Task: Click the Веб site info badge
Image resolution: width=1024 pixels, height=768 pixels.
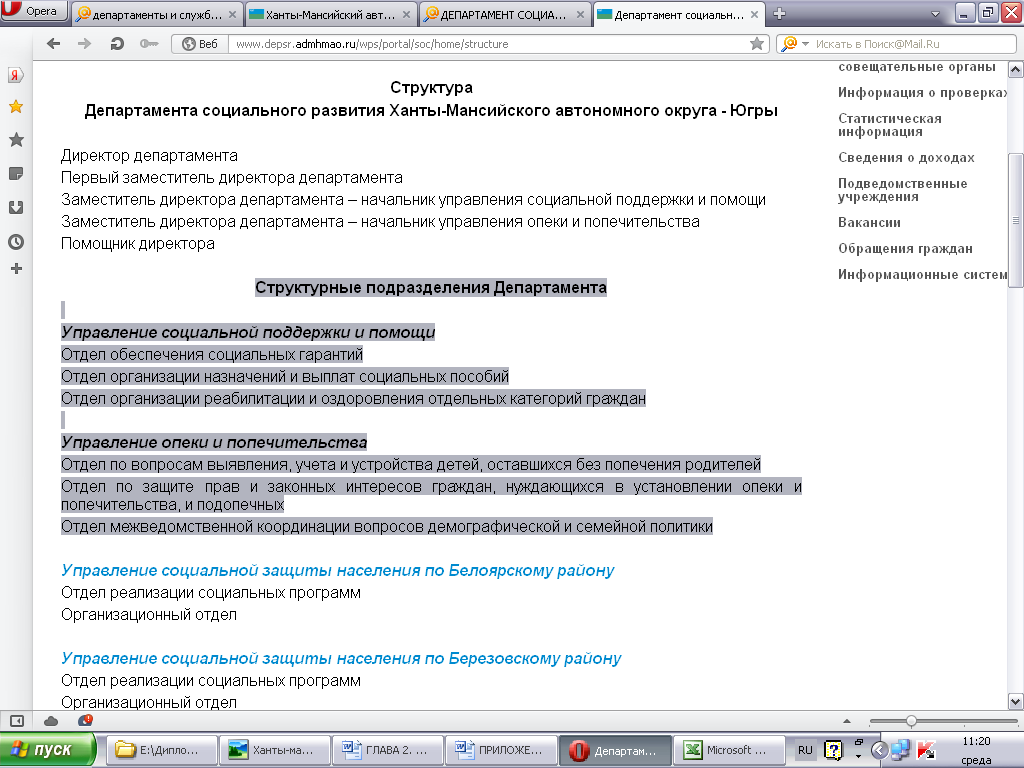Action: (x=200, y=44)
